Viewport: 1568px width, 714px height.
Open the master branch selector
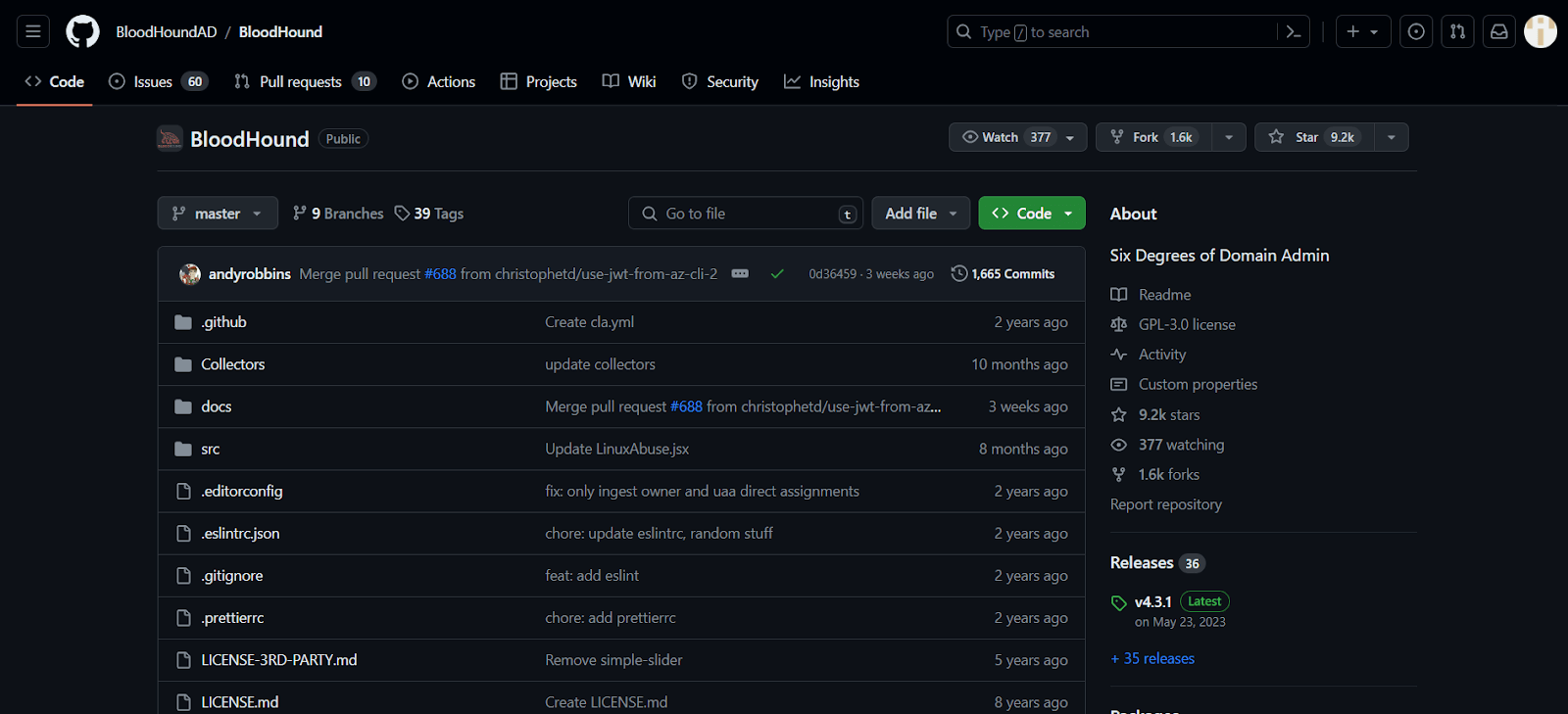218,214
